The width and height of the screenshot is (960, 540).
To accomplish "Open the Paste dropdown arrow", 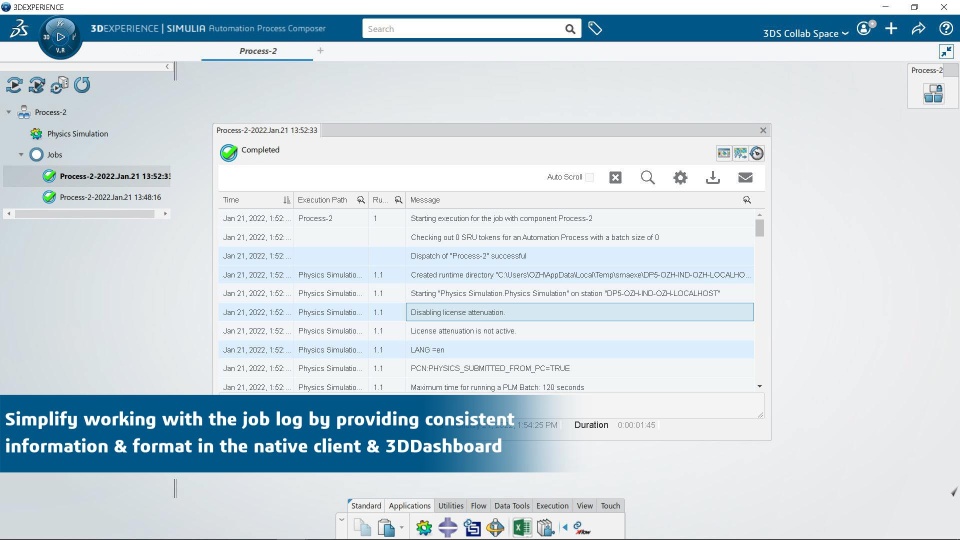I will coord(402,527).
